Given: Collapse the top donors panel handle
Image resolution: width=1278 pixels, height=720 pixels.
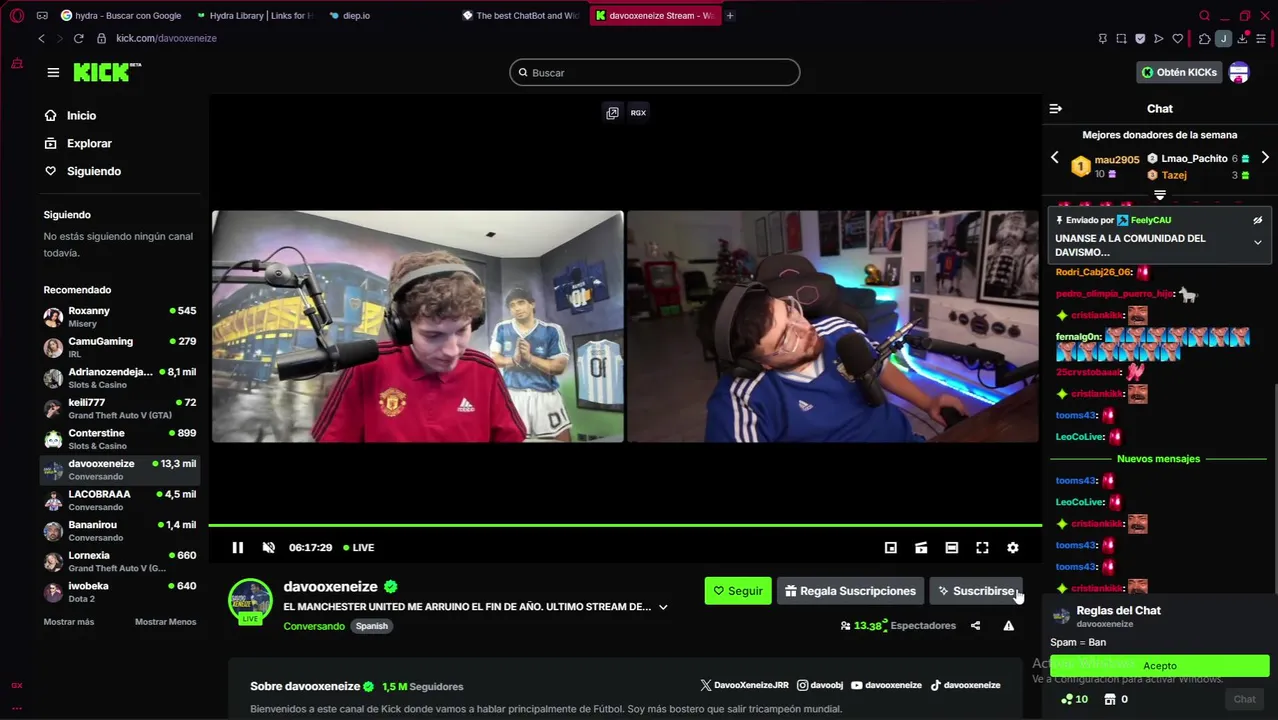Looking at the screenshot, I should click(1160, 195).
